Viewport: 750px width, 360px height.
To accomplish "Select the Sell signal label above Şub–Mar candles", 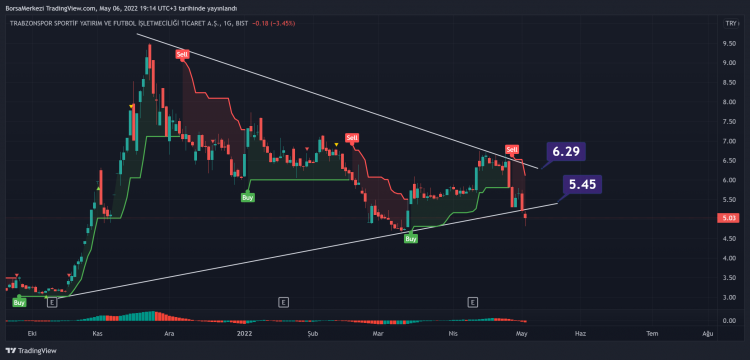I will click(x=352, y=138).
